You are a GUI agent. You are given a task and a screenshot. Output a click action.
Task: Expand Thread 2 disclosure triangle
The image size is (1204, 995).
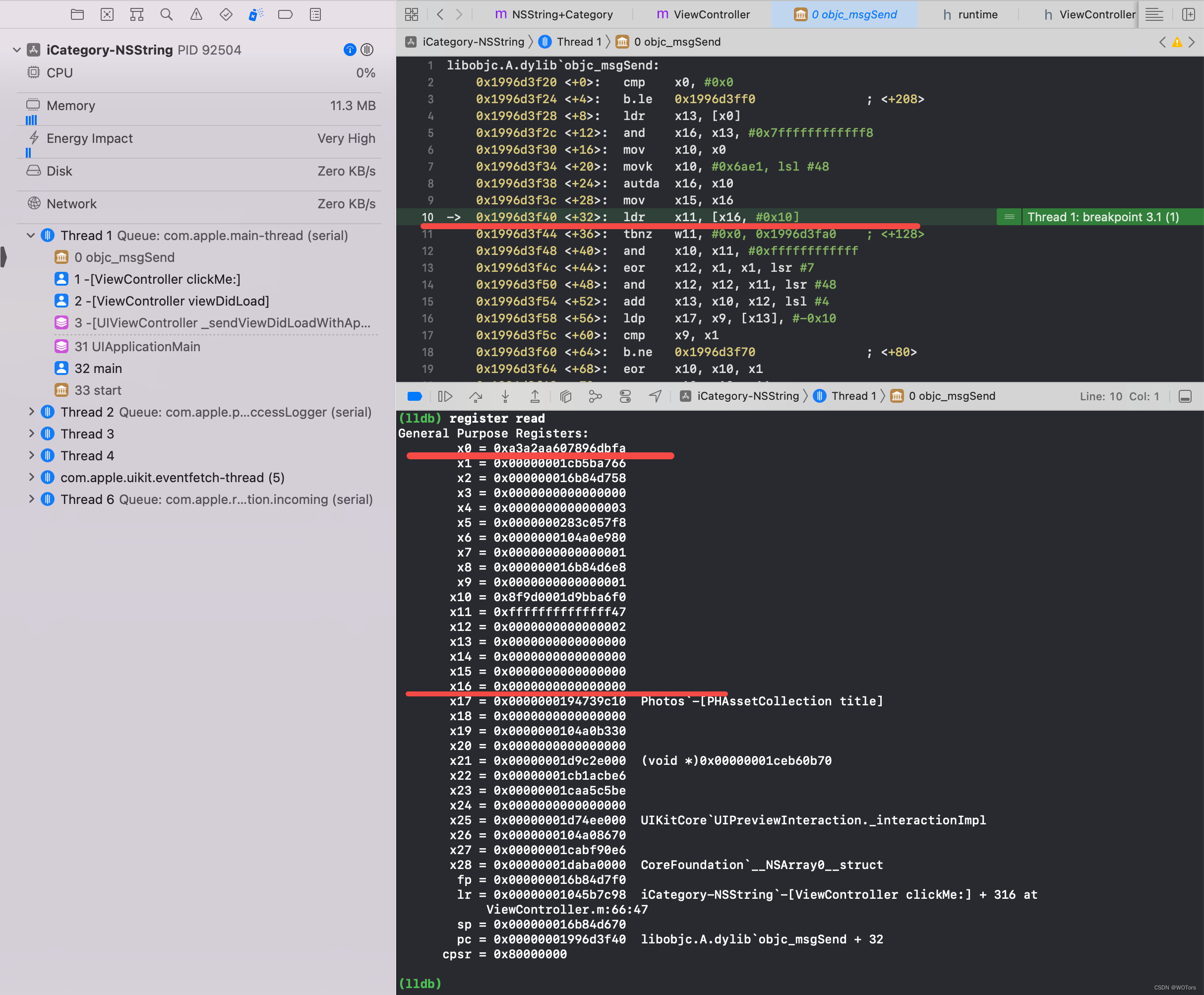(x=31, y=412)
